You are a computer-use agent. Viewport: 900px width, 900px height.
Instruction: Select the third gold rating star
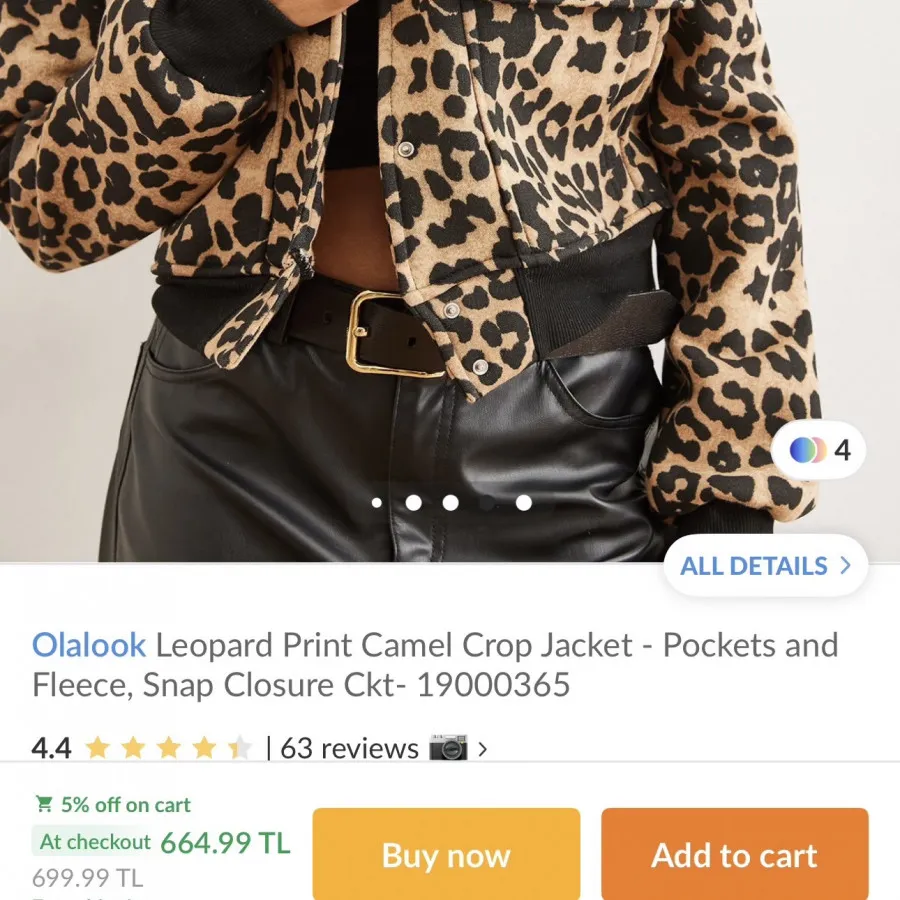[169, 748]
